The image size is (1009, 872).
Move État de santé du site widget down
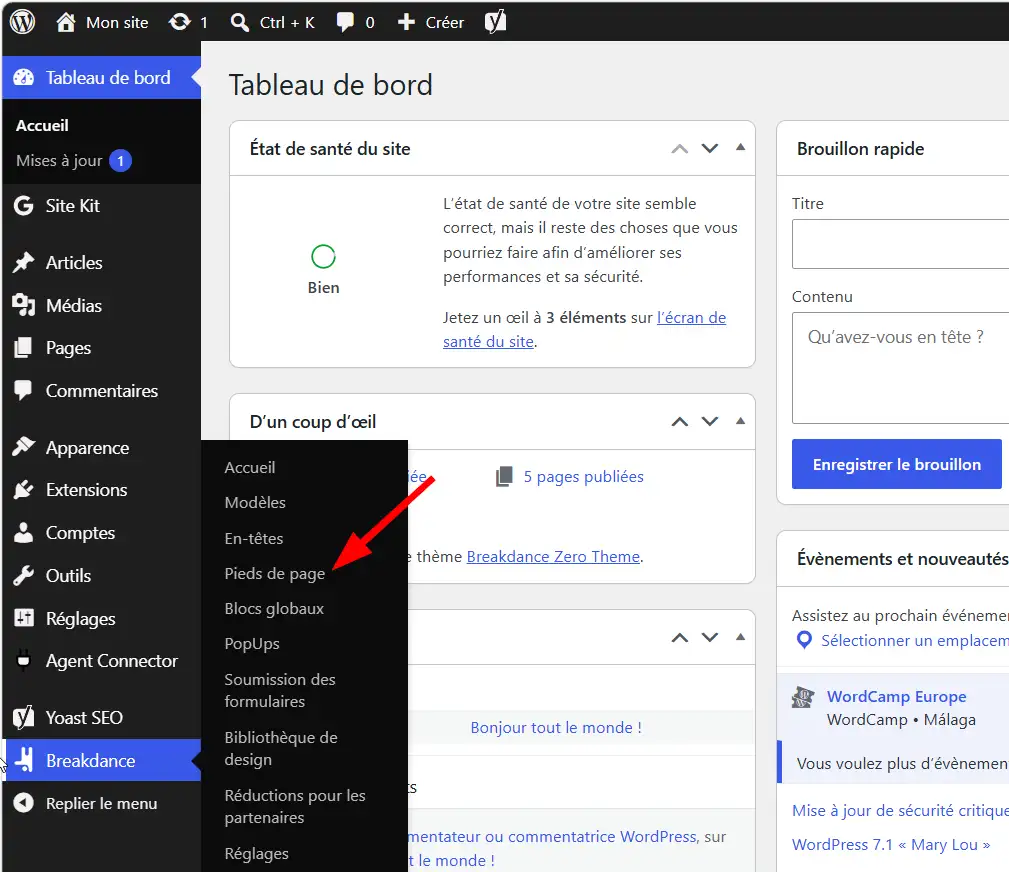[x=710, y=149]
